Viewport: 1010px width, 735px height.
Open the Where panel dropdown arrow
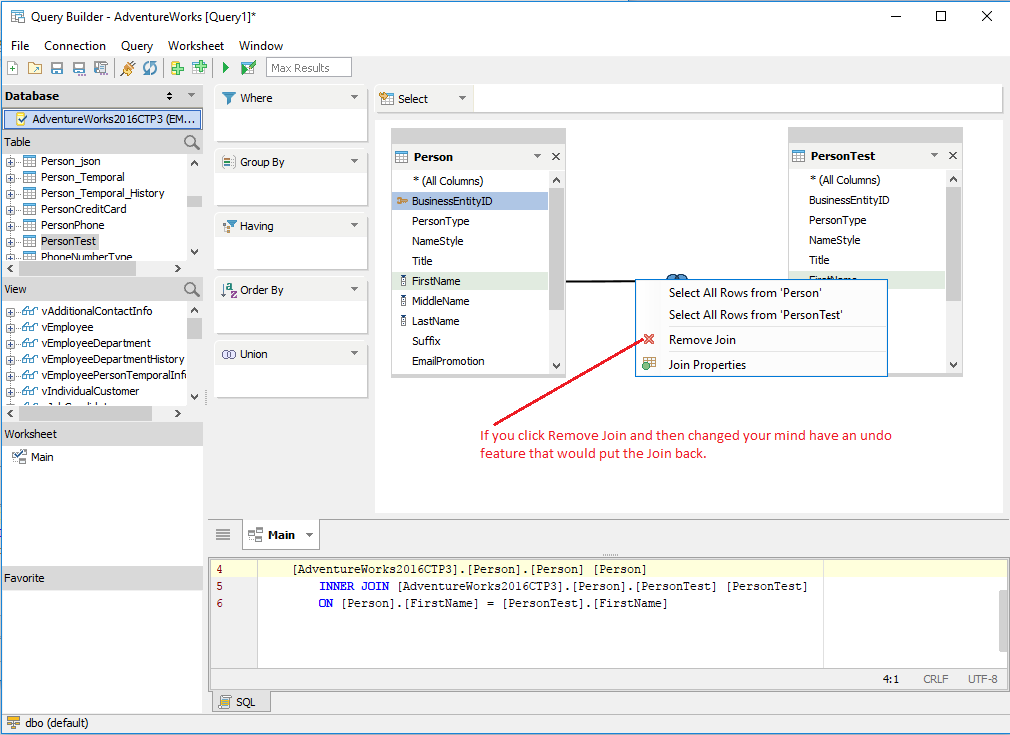click(x=354, y=98)
